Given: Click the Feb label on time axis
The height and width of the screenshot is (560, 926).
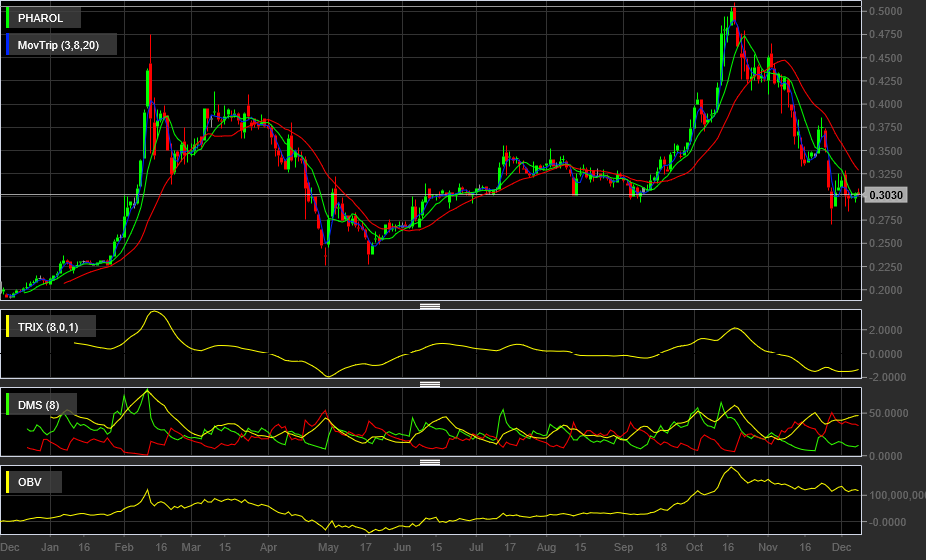Looking at the screenshot, I should click(124, 548).
